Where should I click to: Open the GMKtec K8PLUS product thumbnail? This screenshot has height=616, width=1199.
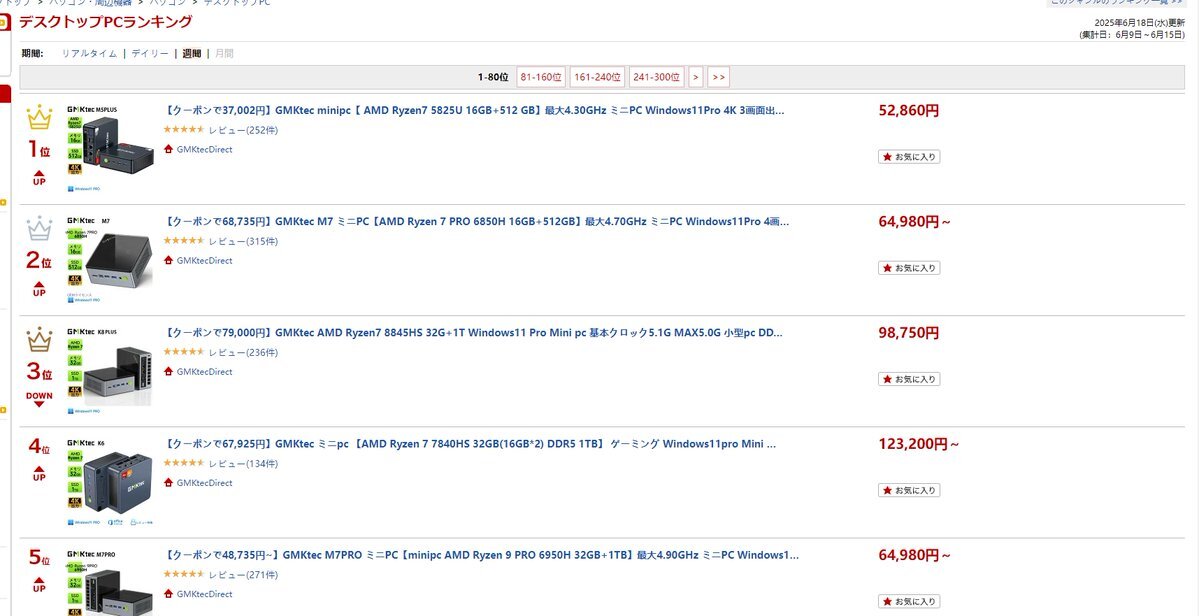pos(110,371)
